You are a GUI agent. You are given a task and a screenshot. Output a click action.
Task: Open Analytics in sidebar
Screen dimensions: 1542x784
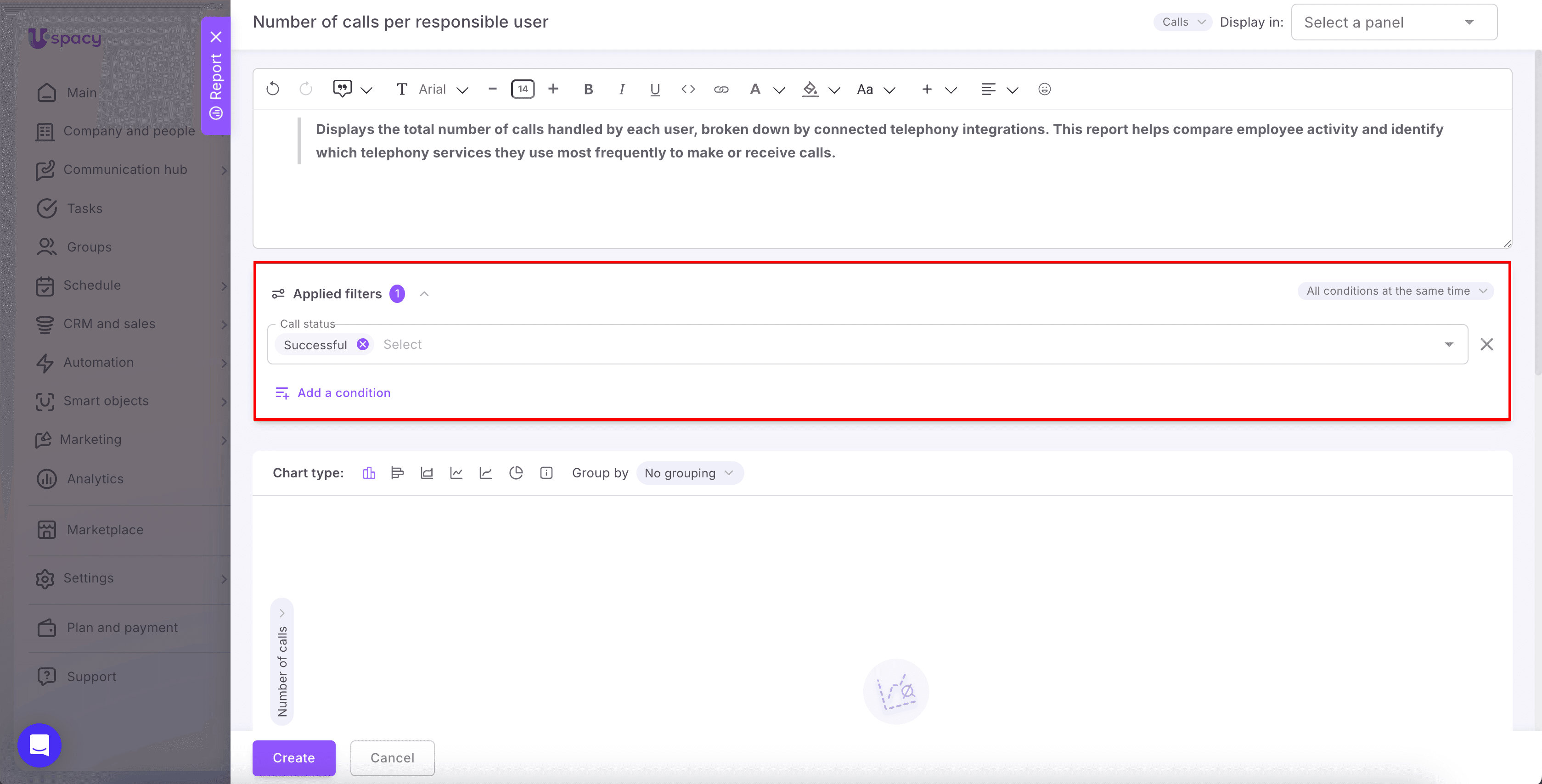(95, 478)
